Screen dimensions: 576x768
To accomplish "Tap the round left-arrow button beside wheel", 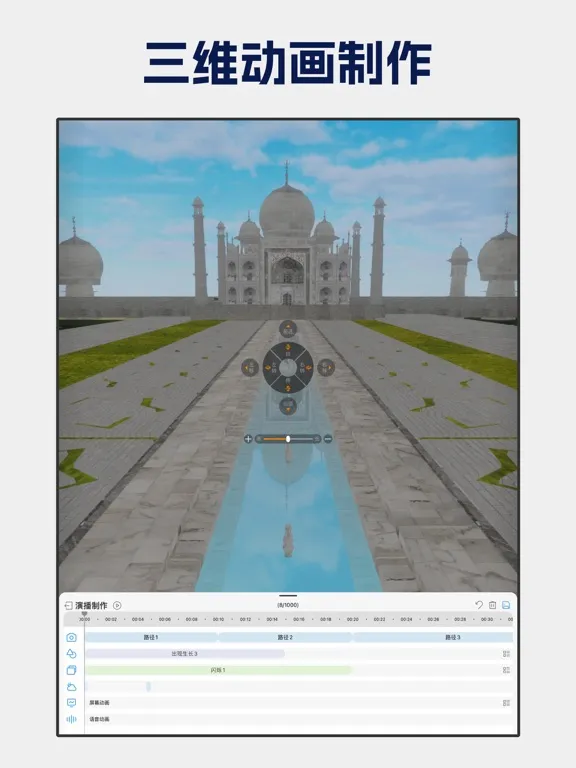I will click(250, 367).
